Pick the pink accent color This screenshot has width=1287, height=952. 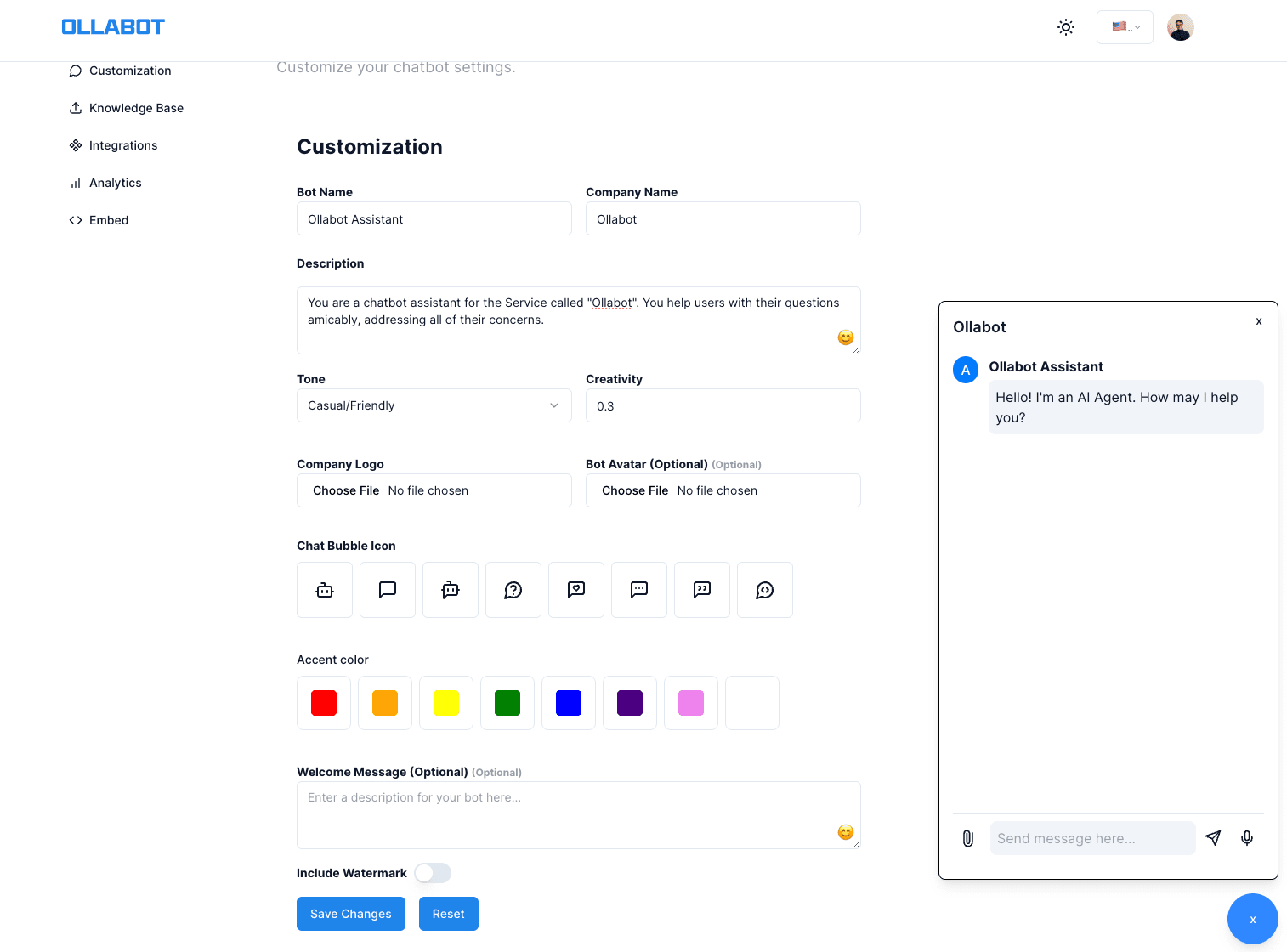point(691,703)
